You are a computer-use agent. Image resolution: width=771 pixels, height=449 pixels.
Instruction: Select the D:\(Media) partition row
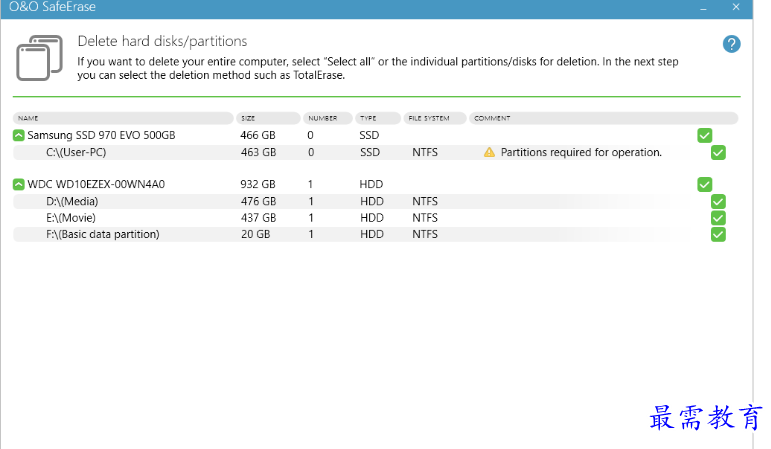click(376, 201)
